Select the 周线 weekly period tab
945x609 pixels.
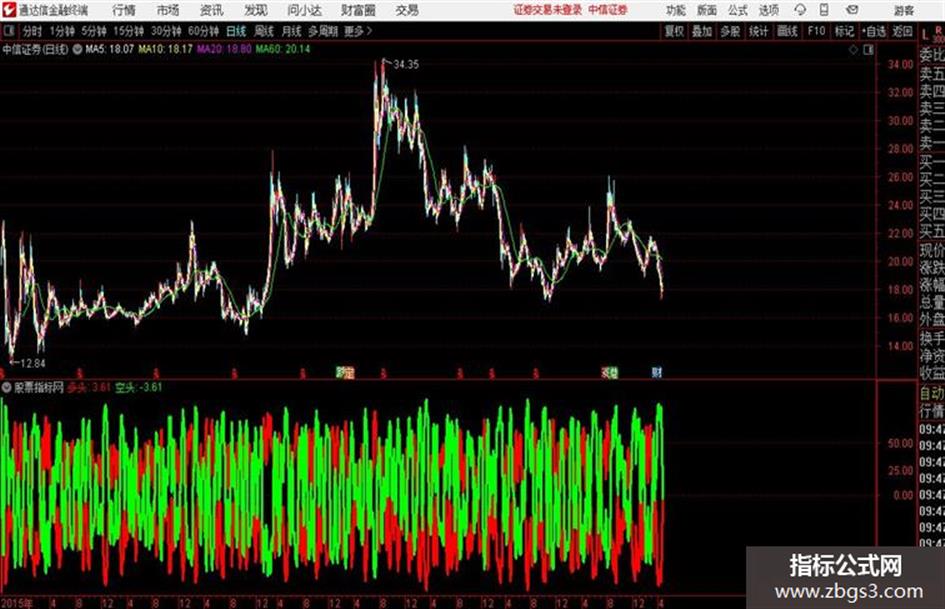(x=264, y=31)
